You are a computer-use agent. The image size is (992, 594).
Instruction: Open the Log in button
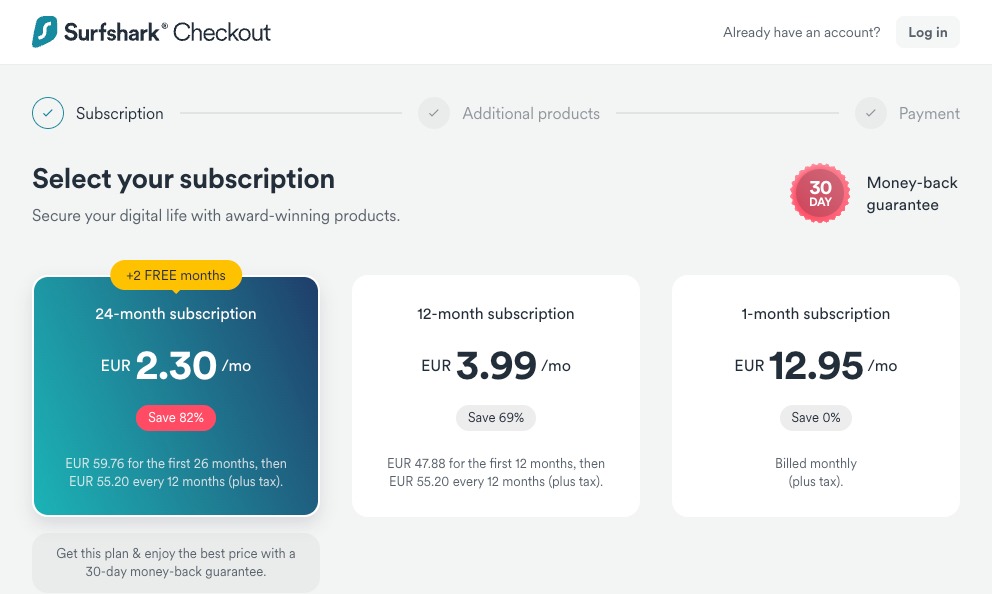tap(927, 32)
